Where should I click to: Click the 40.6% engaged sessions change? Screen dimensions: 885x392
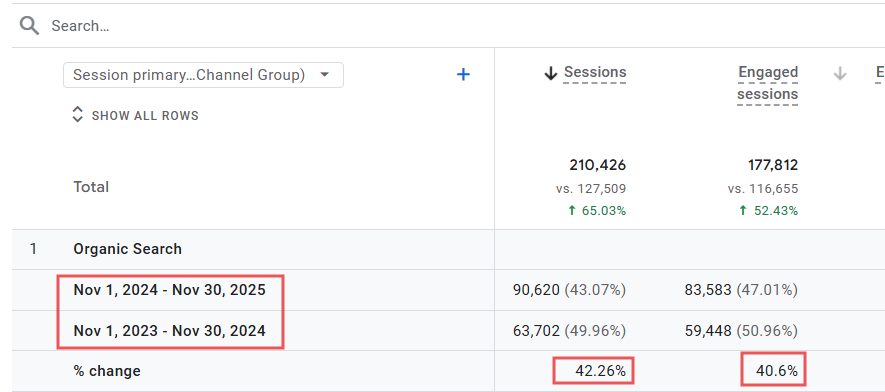click(x=777, y=371)
